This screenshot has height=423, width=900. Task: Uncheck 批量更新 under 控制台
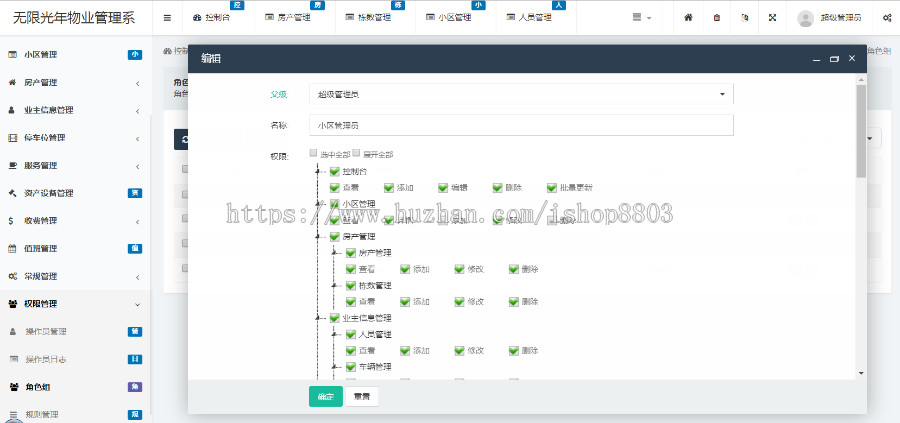(x=552, y=187)
